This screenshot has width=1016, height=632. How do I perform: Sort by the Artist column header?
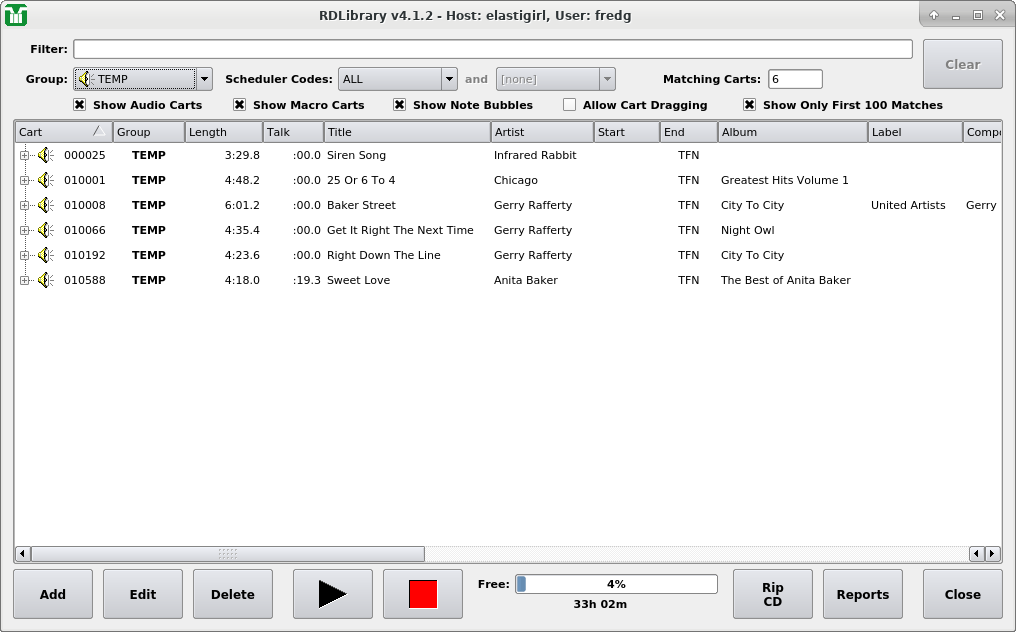coord(542,132)
